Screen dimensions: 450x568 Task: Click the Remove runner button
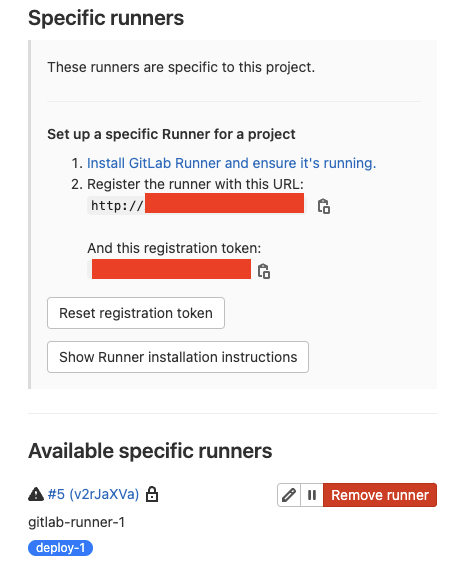coord(380,495)
